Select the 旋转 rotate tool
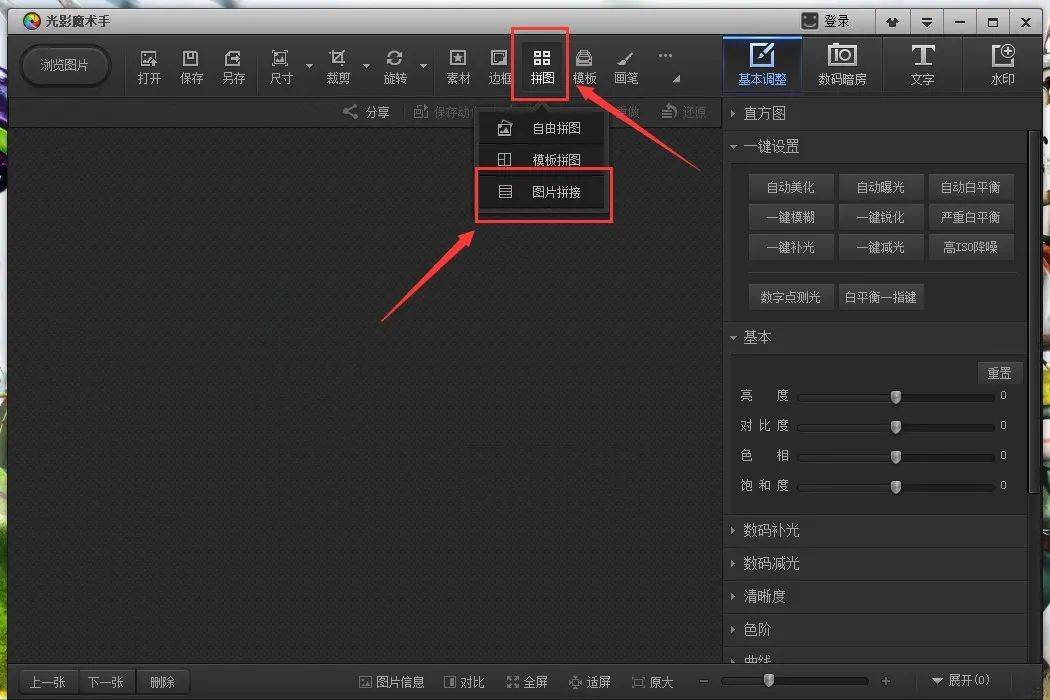1050x700 pixels. pos(395,67)
